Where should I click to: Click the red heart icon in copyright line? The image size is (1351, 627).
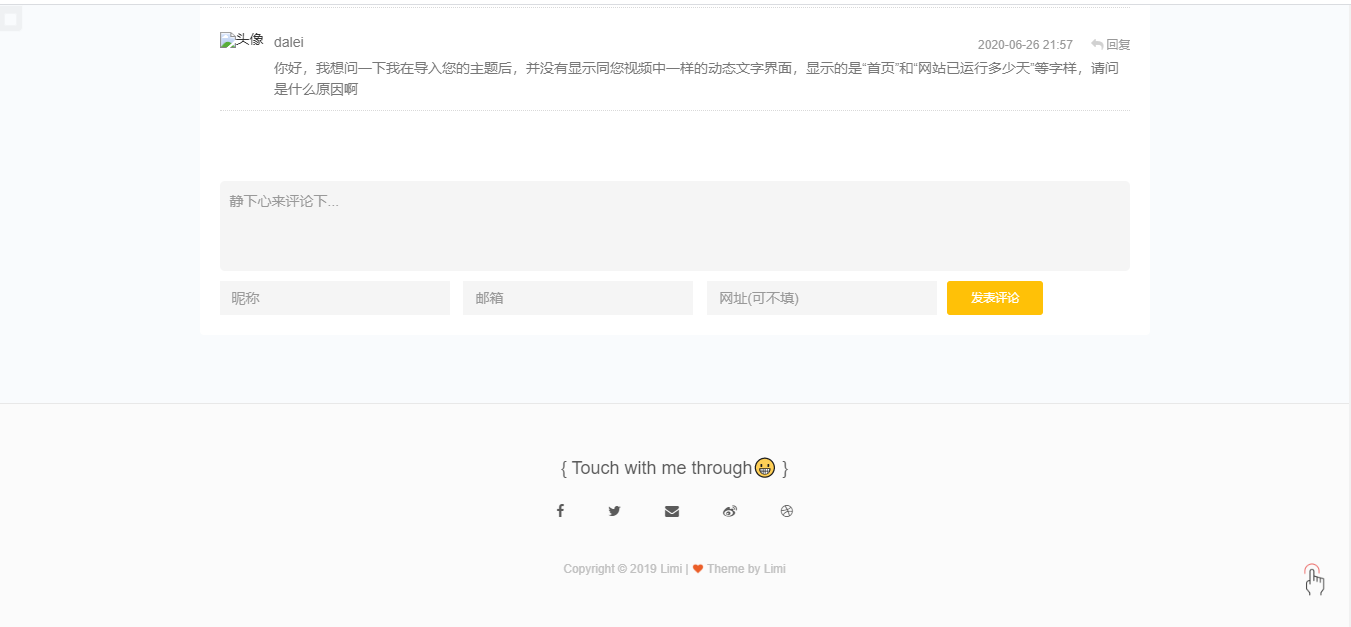(698, 569)
